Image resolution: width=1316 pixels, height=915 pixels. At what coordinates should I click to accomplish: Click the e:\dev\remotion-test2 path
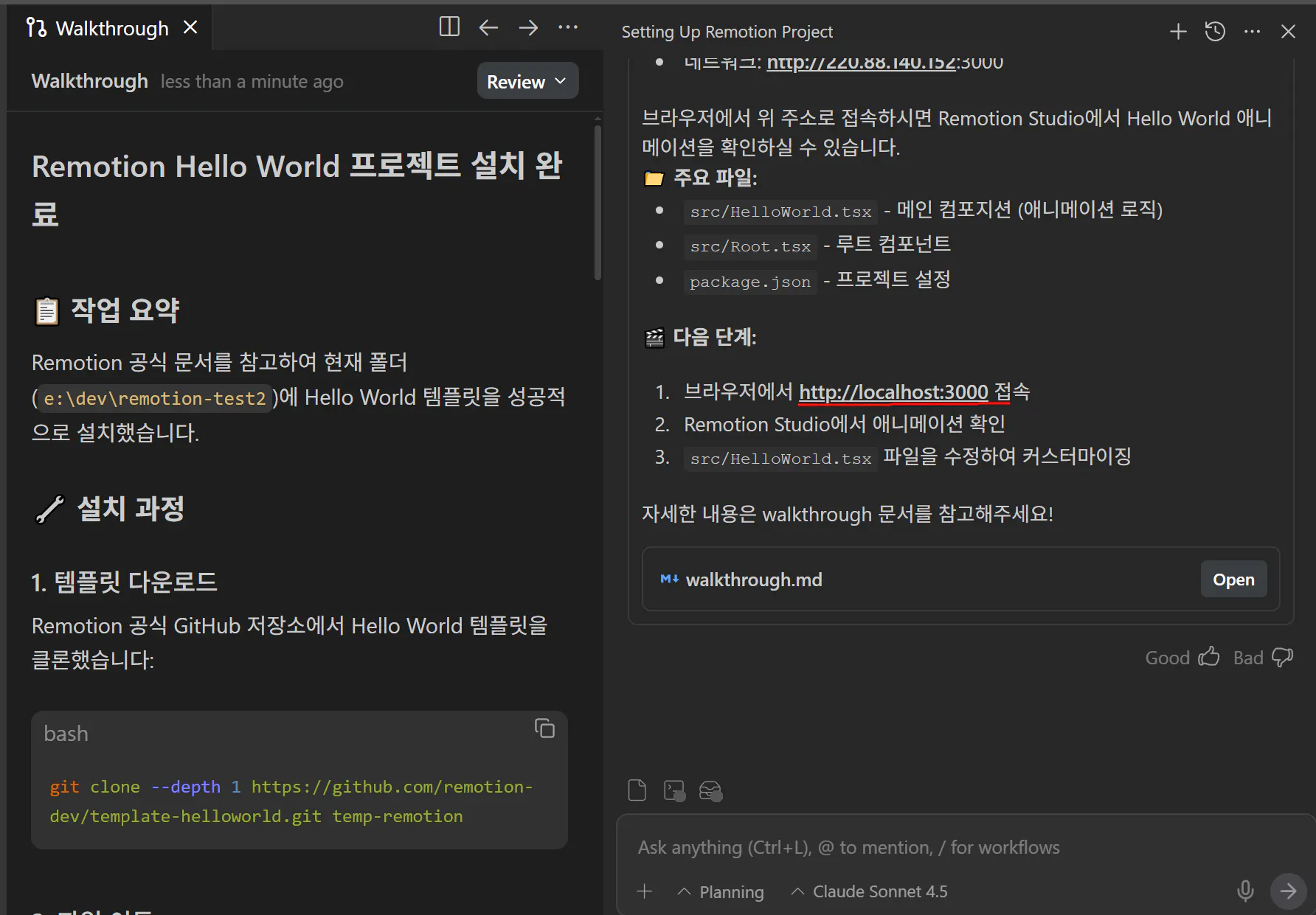[154, 398]
